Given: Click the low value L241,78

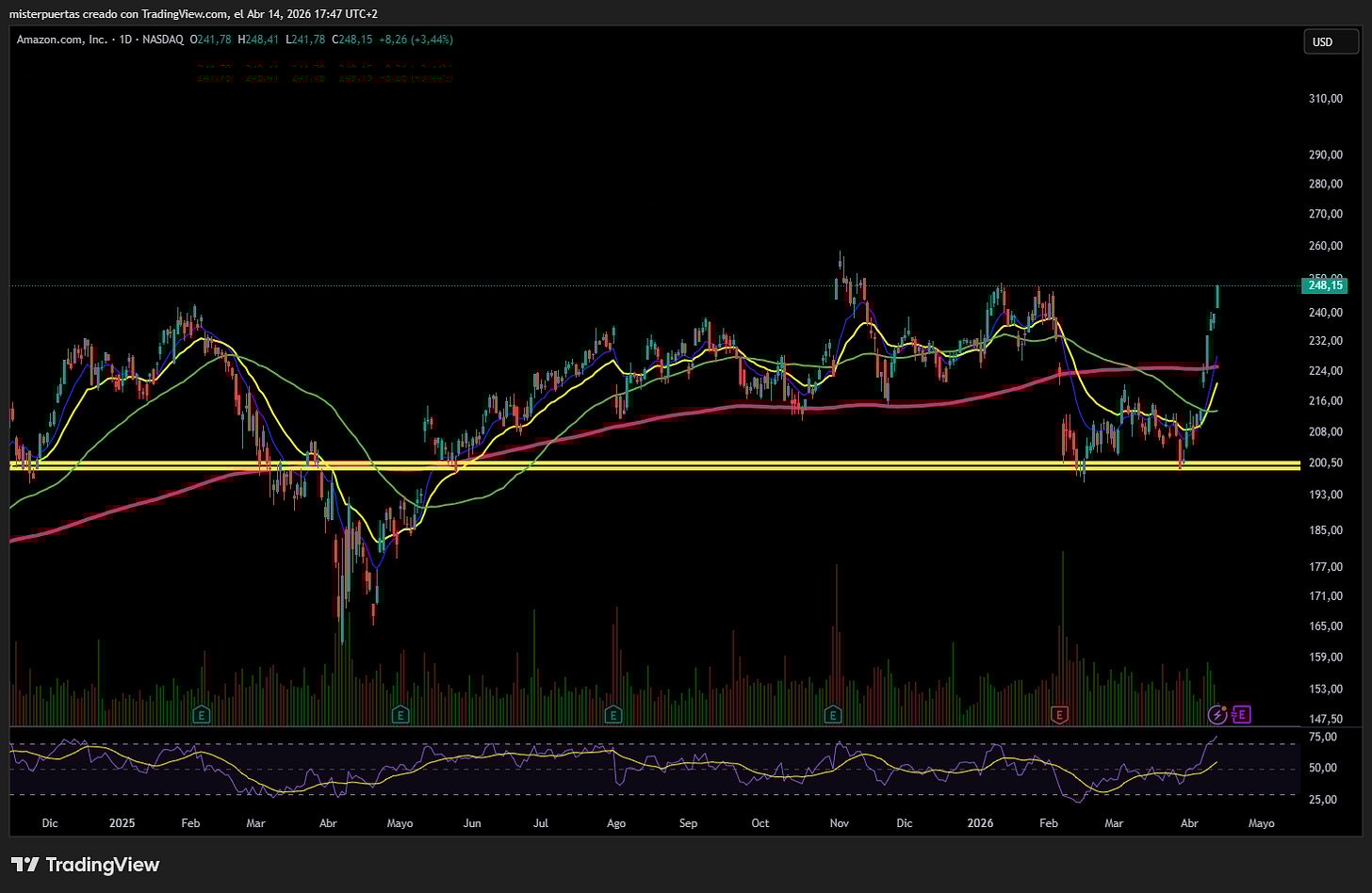Looking at the screenshot, I should point(305,40).
